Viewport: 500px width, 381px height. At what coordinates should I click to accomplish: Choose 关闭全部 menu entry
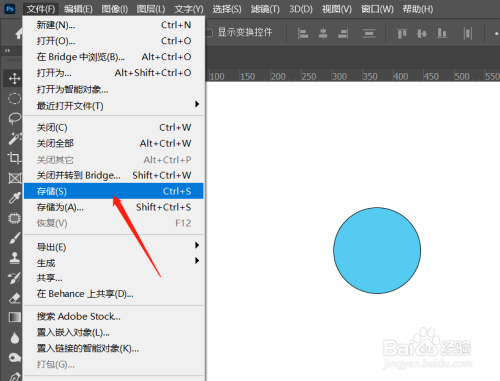point(114,144)
